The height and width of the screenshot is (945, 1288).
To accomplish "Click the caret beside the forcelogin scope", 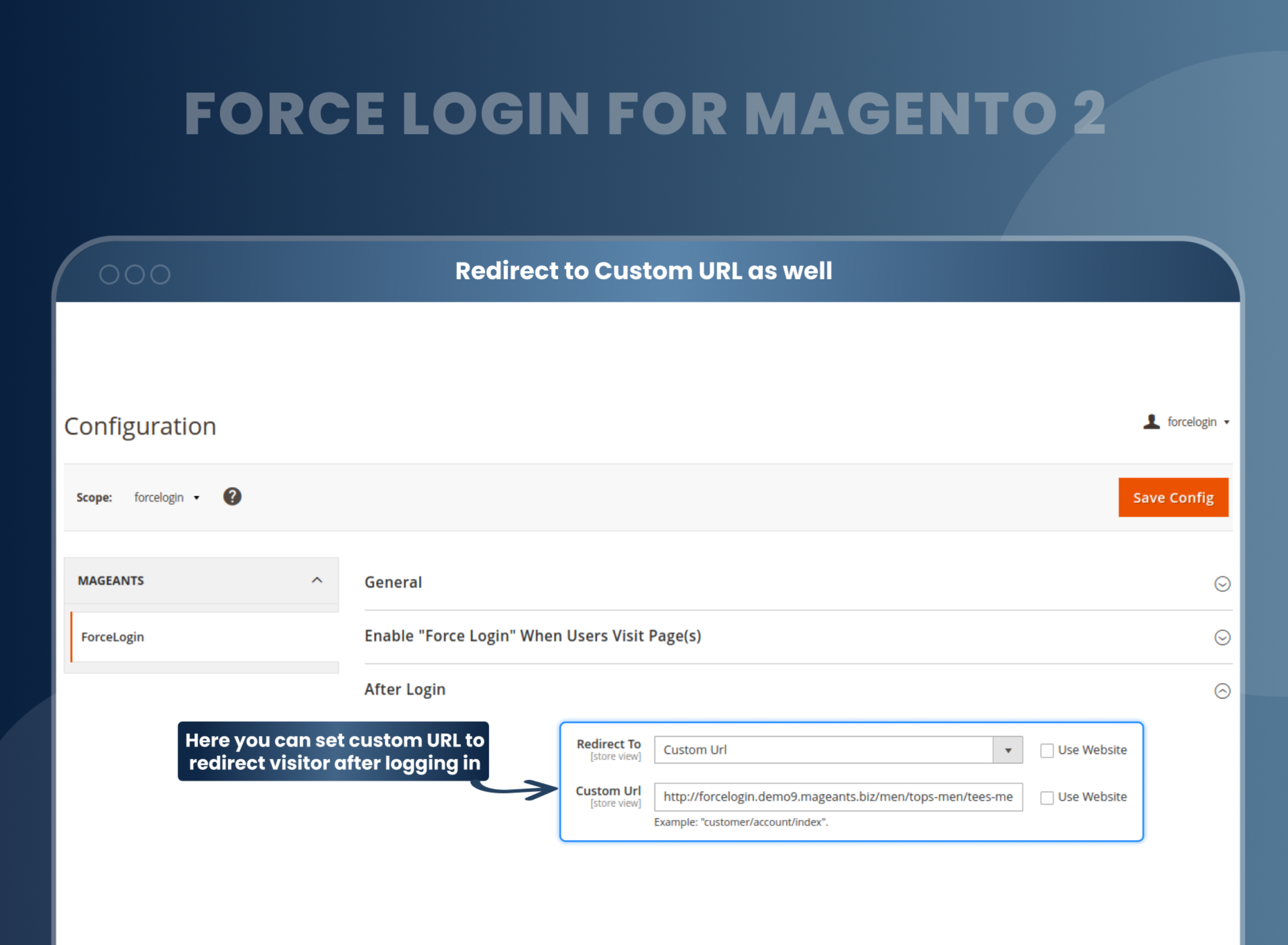I will point(197,497).
